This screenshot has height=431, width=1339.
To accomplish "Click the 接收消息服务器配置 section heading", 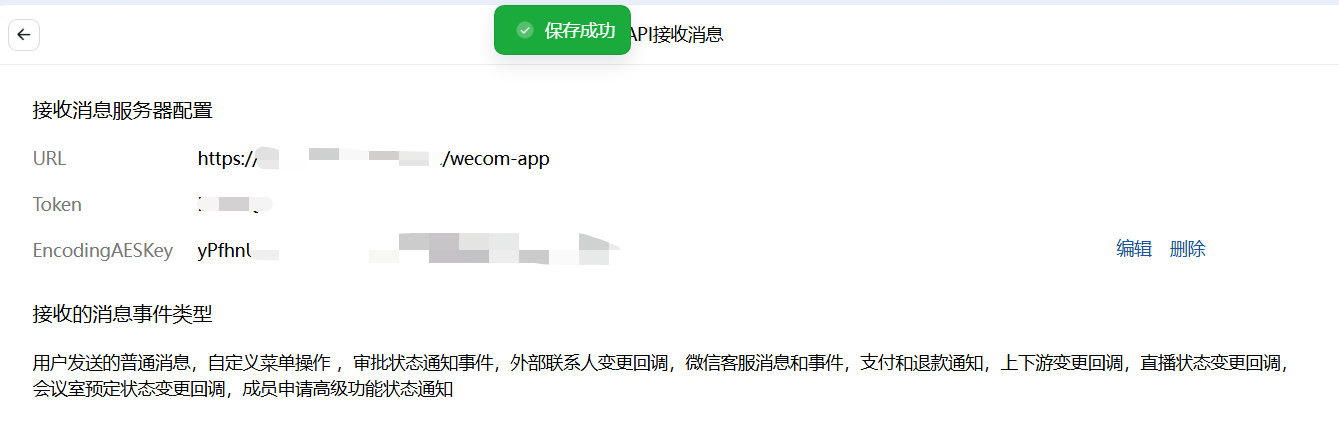I will tap(122, 110).
